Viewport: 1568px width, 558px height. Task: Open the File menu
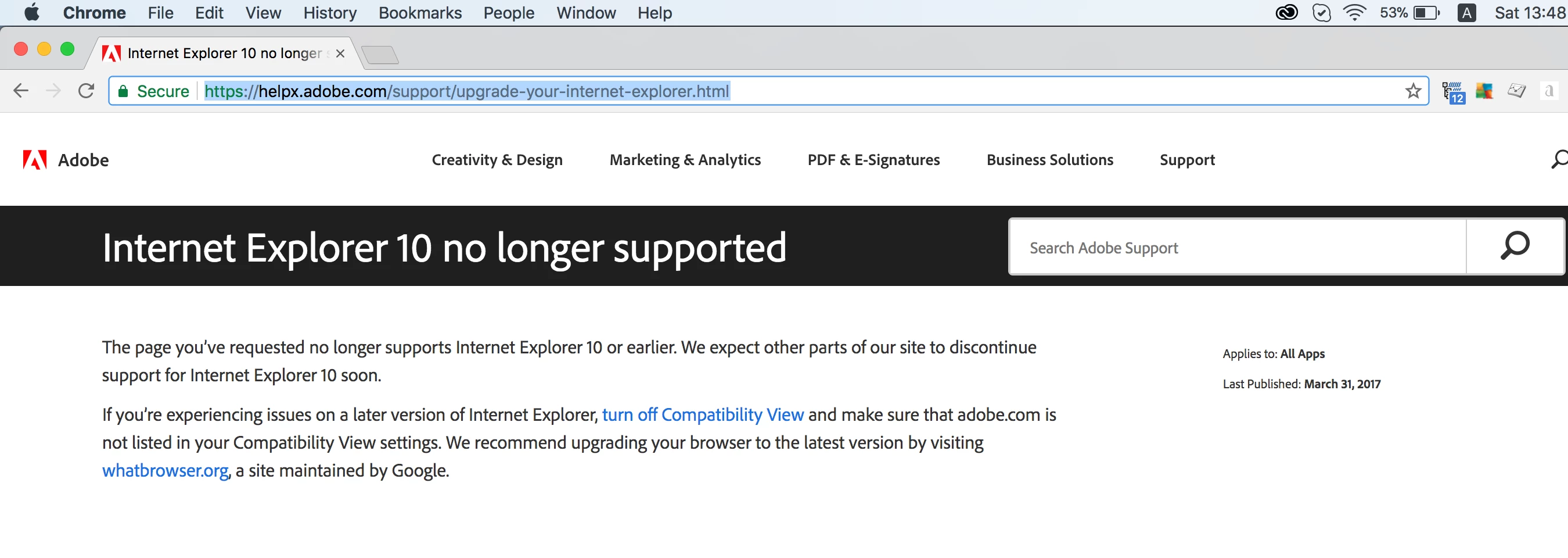tap(161, 13)
